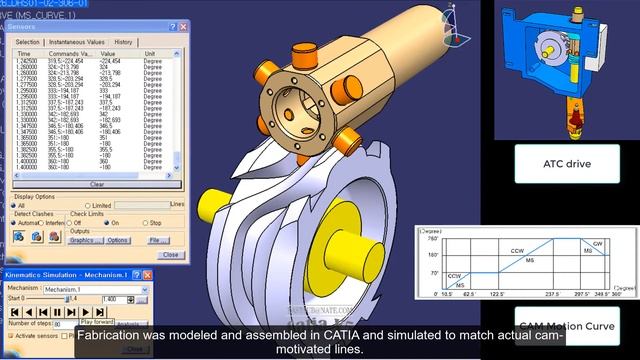Click Clear button under history table
Image resolution: width=640 pixels, height=360 pixels.
tap(97, 184)
